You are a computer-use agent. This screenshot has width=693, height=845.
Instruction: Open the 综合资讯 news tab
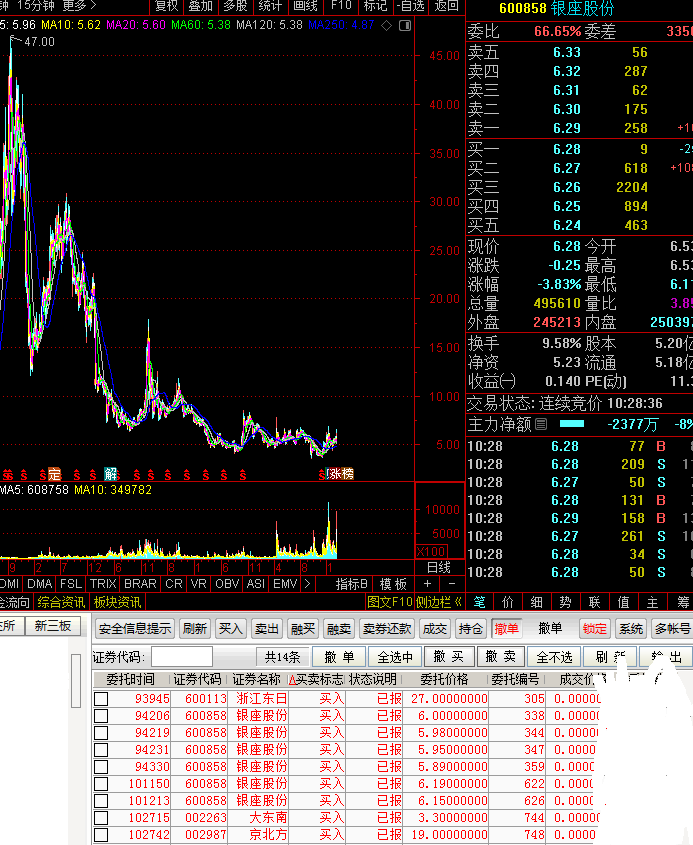tap(61, 602)
